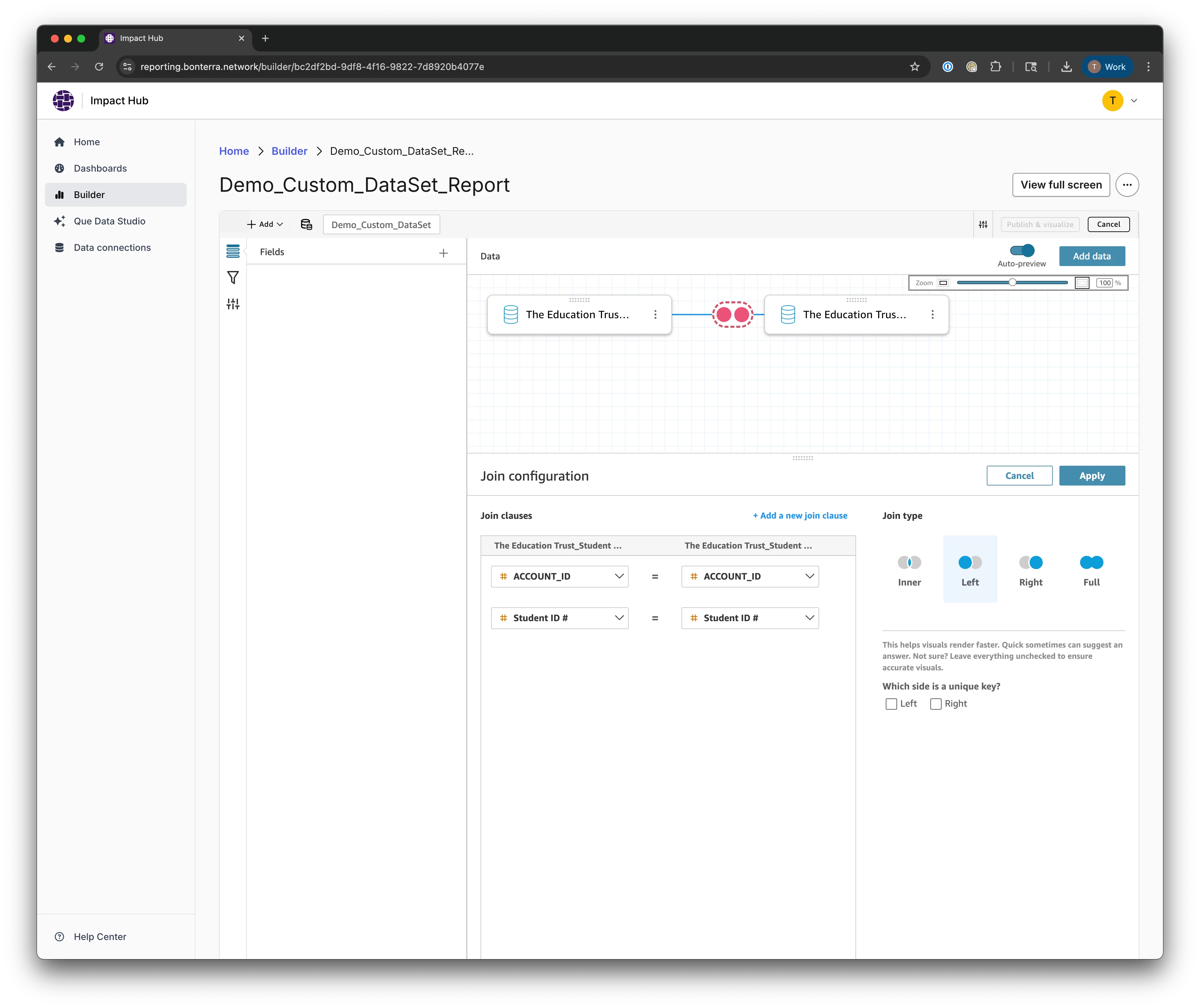This screenshot has height=1008, width=1200.
Task: Toggle the Auto-preview switch
Action: [1022, 251]
